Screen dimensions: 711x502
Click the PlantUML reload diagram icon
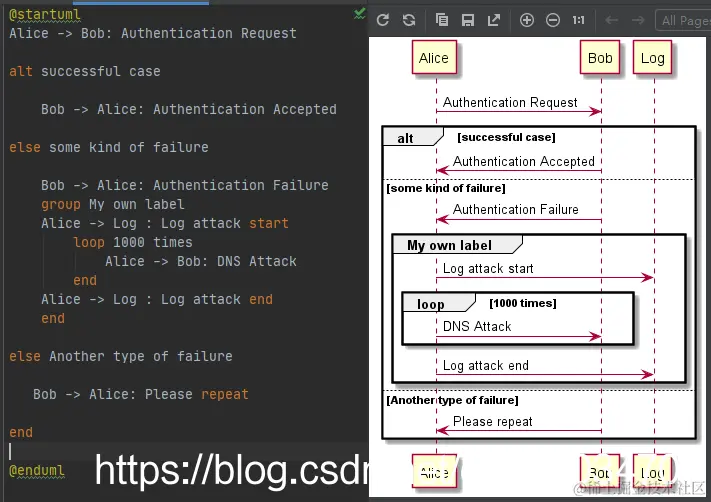(383, 20)
